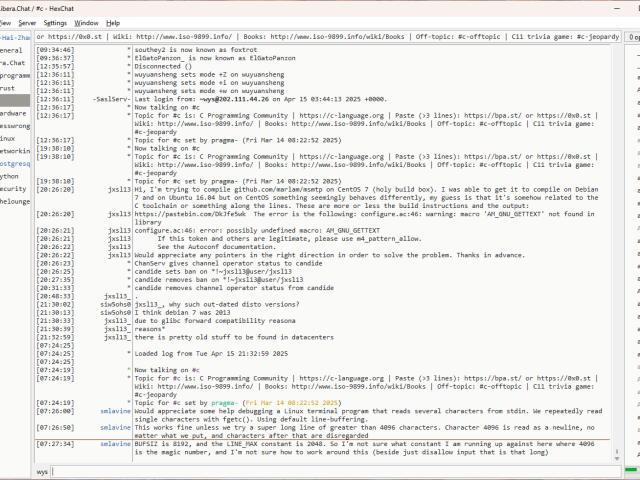The width and height of the screenshot is (640, 480).
Task: Open the highlighted postgresql channel
Action: [x=15, y=163]
